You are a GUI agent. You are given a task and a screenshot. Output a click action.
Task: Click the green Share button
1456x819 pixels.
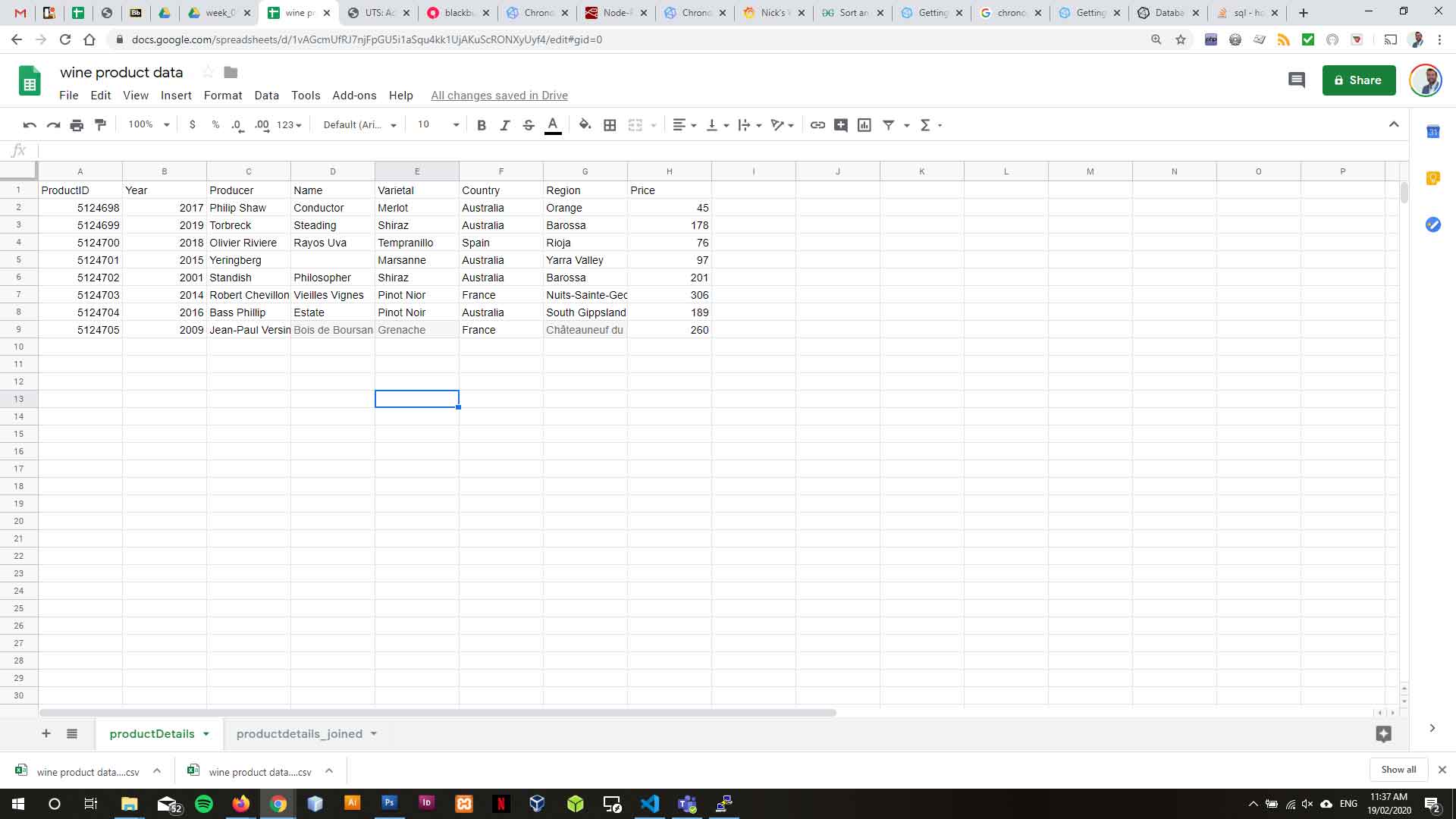tap(1358, 80)
